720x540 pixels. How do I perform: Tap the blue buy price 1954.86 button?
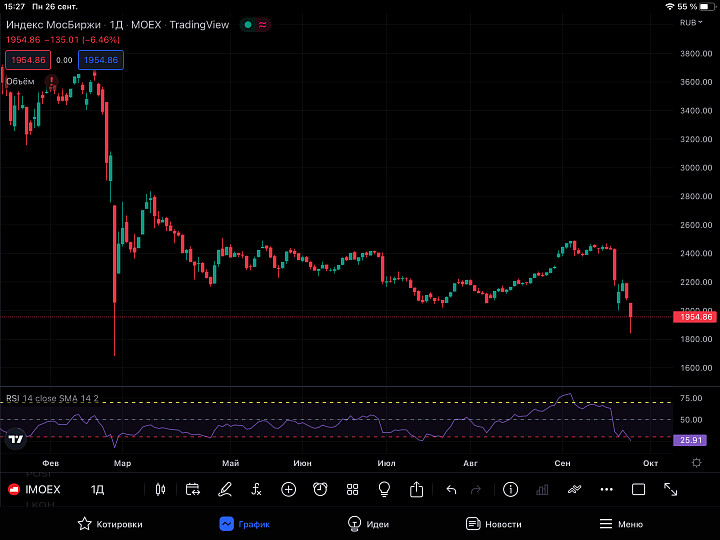[x=101, y=60]
